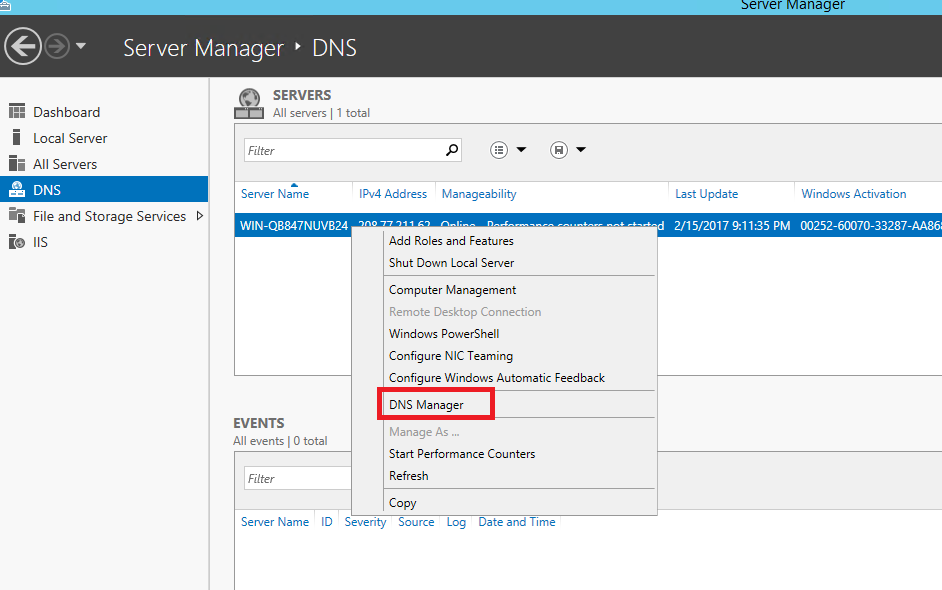This screenshot has width=942, height=590.
Task: Click the Events filter input field
Action: pyautogui.click(x=298, y=478)
